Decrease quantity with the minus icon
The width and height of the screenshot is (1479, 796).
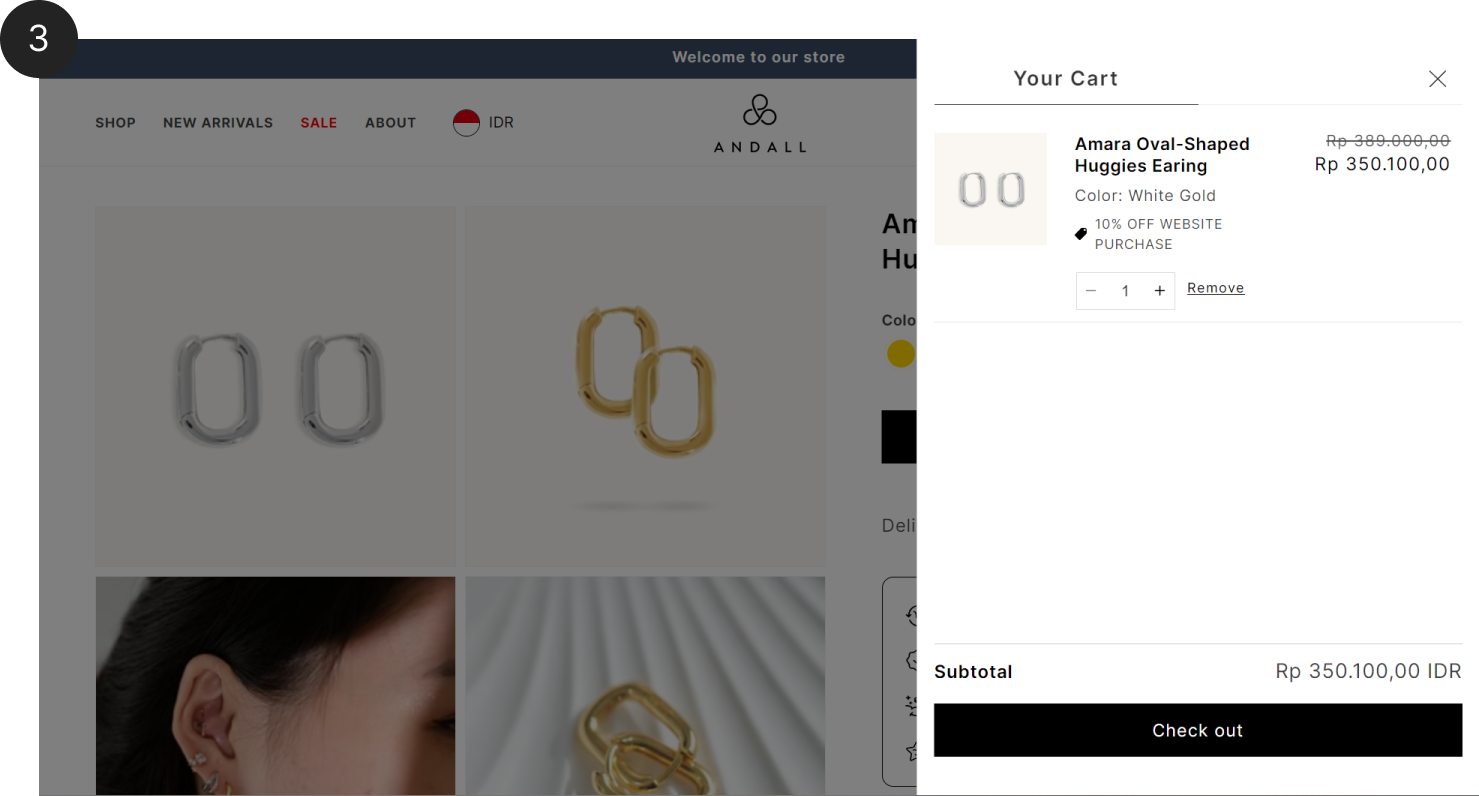tap(1091, 291)
